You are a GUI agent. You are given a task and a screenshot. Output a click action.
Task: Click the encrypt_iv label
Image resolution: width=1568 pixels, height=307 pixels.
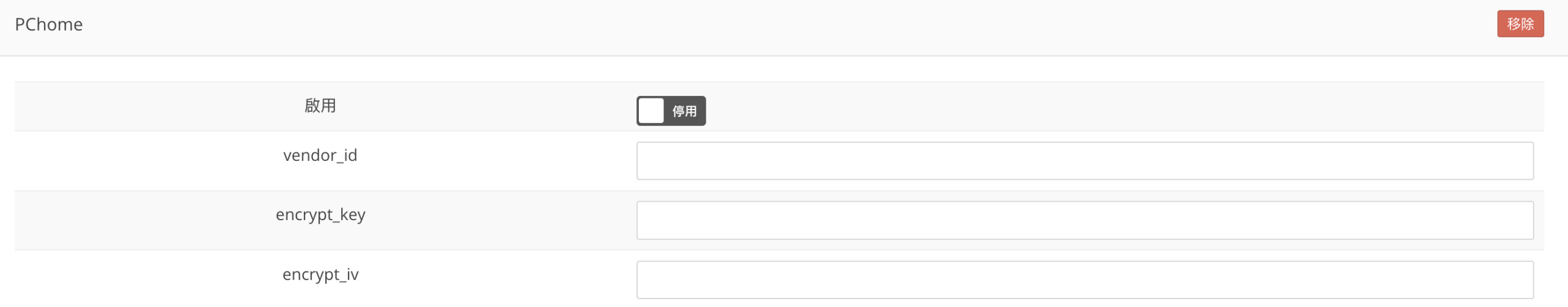(x=320, y=275)
